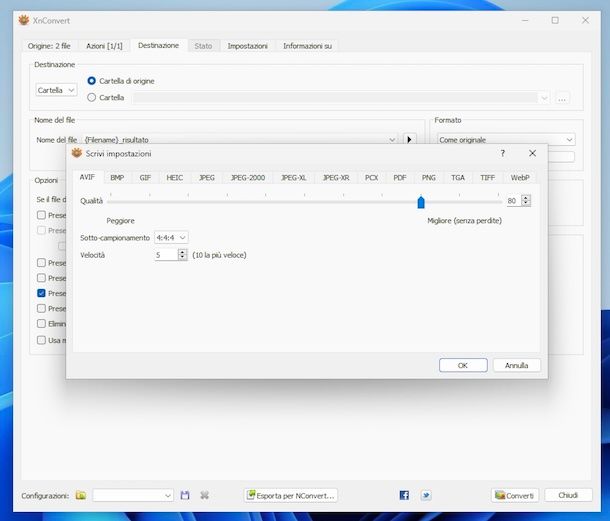610x521 pixels.
Task: Open the Configurazioni dropdown
Action: 133,495
